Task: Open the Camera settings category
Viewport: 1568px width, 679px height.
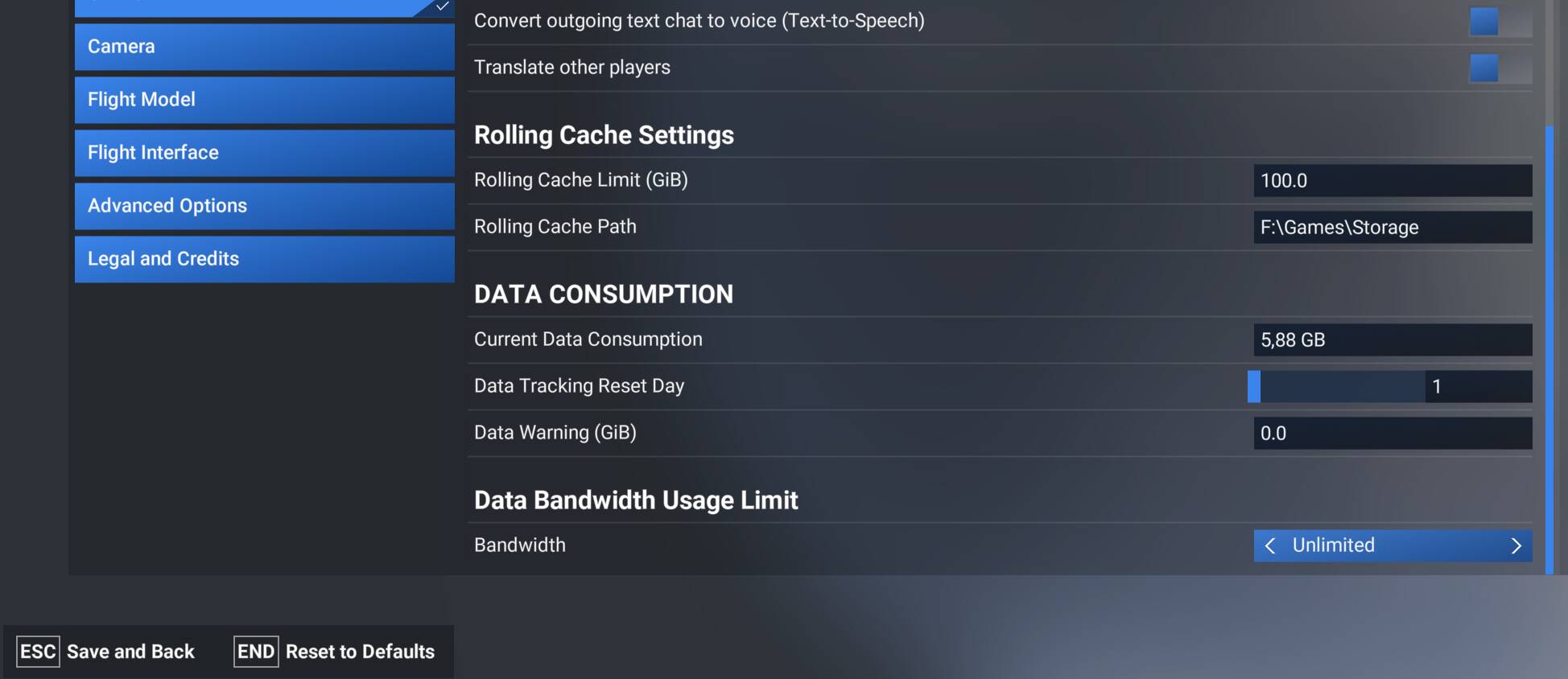Action: click(264, 47)
